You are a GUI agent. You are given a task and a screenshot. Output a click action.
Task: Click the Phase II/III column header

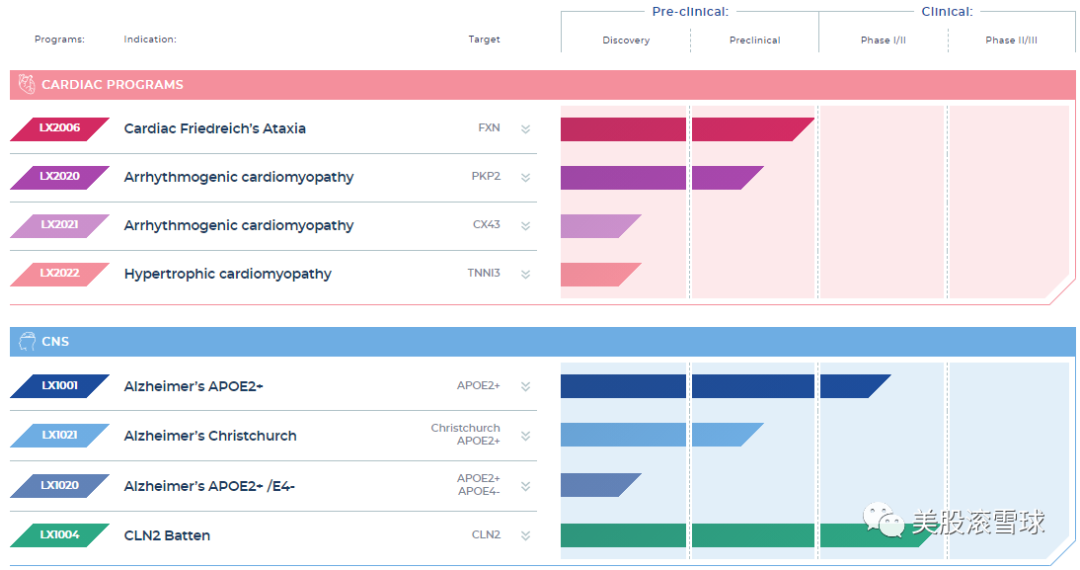(x=1011, y=41)
